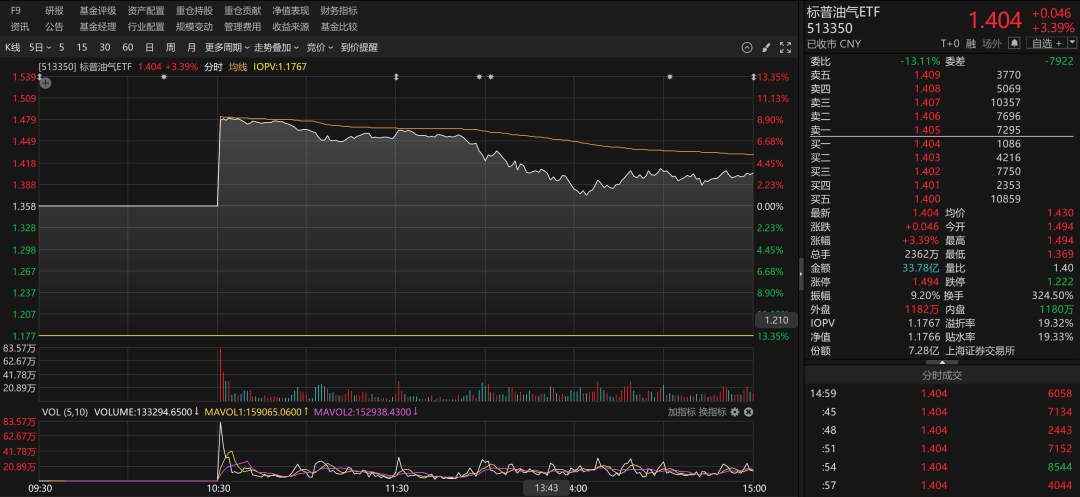1080x497 pixels.
Task: Close the VOL indicator panel
Action: [x=748, y=412]
